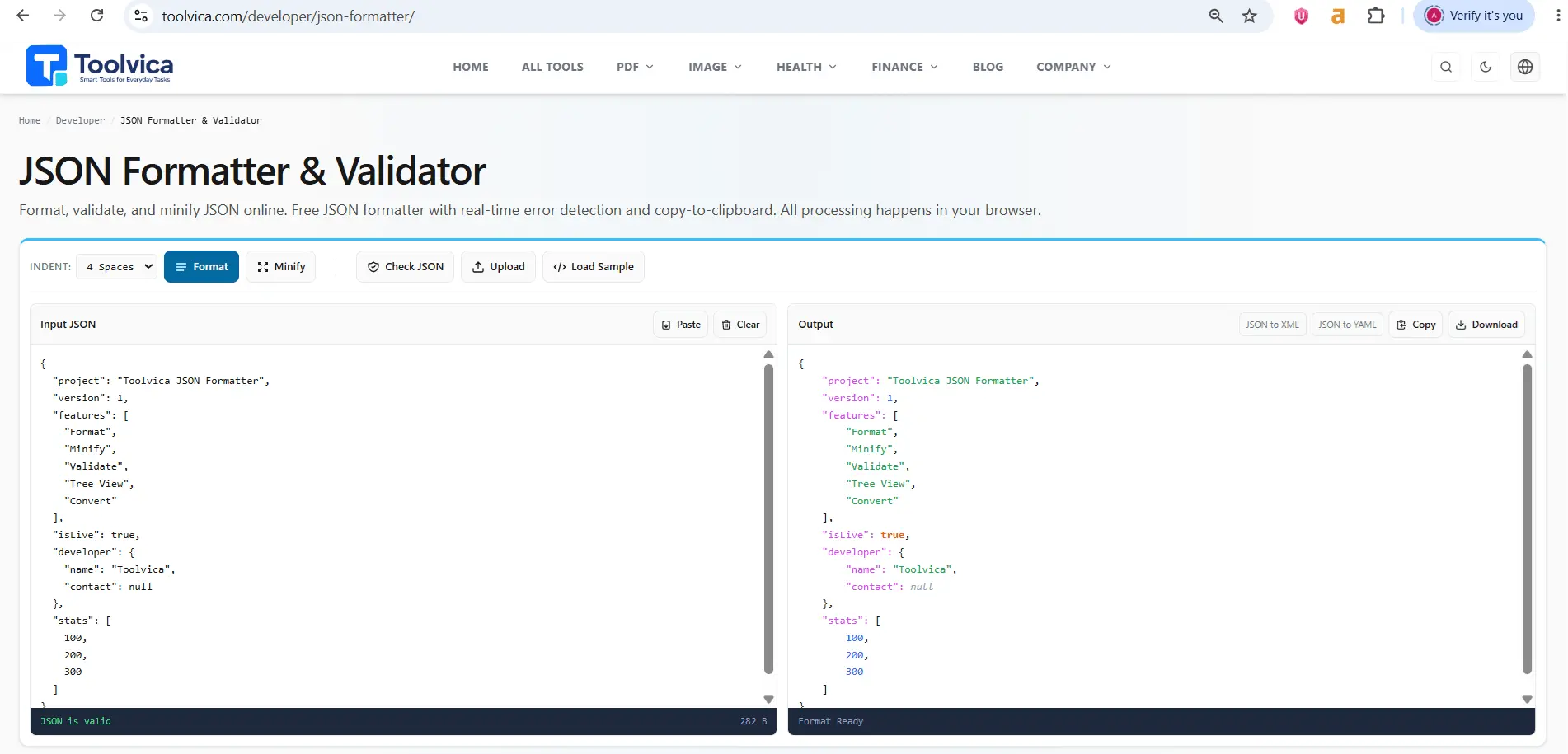Click the input pane scroll-up arrow
This screenshot has width=1568, height=754.
(x=768, y=354)
